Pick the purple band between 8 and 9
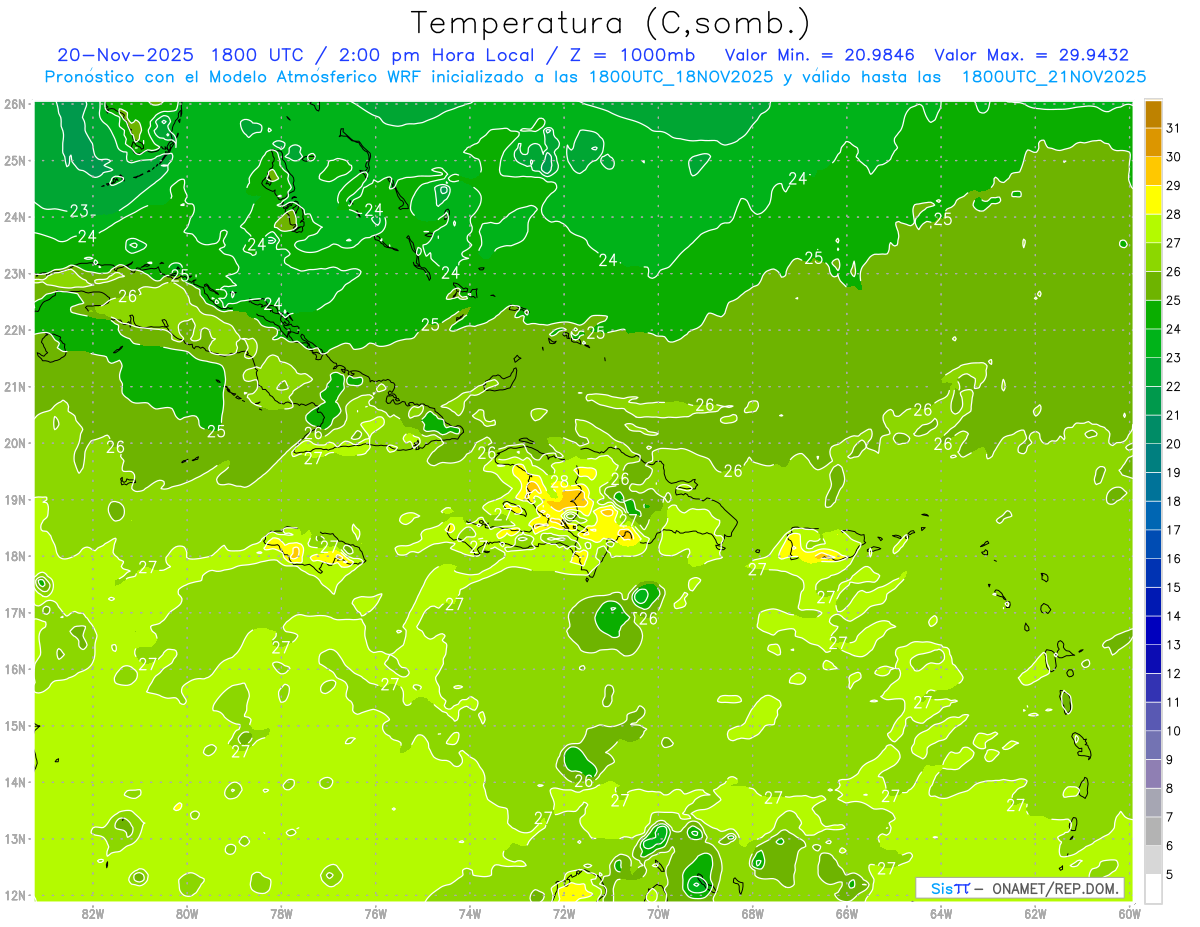Screen dimensions: 1200x927 pyautogui.click(x=1154, y=774)
